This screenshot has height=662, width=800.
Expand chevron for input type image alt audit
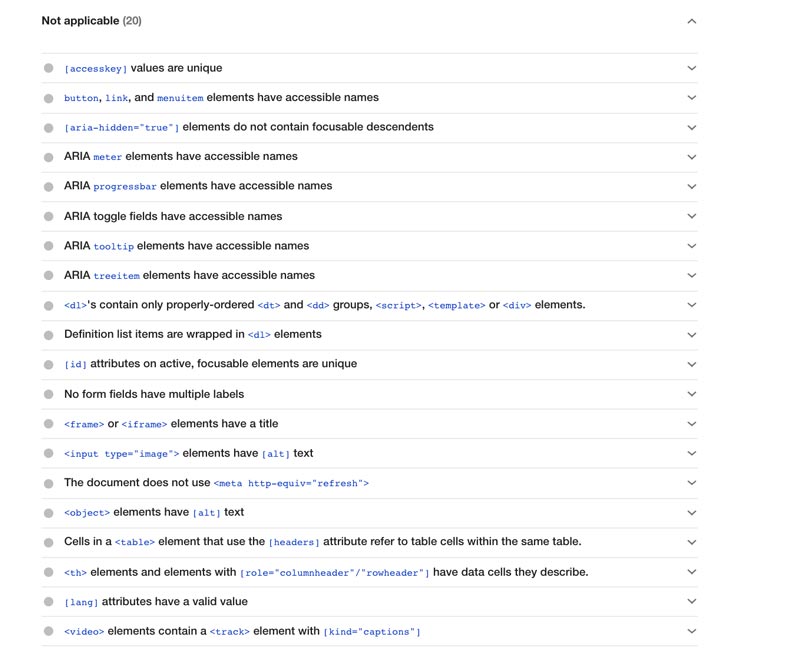click(x=691, y=453)
